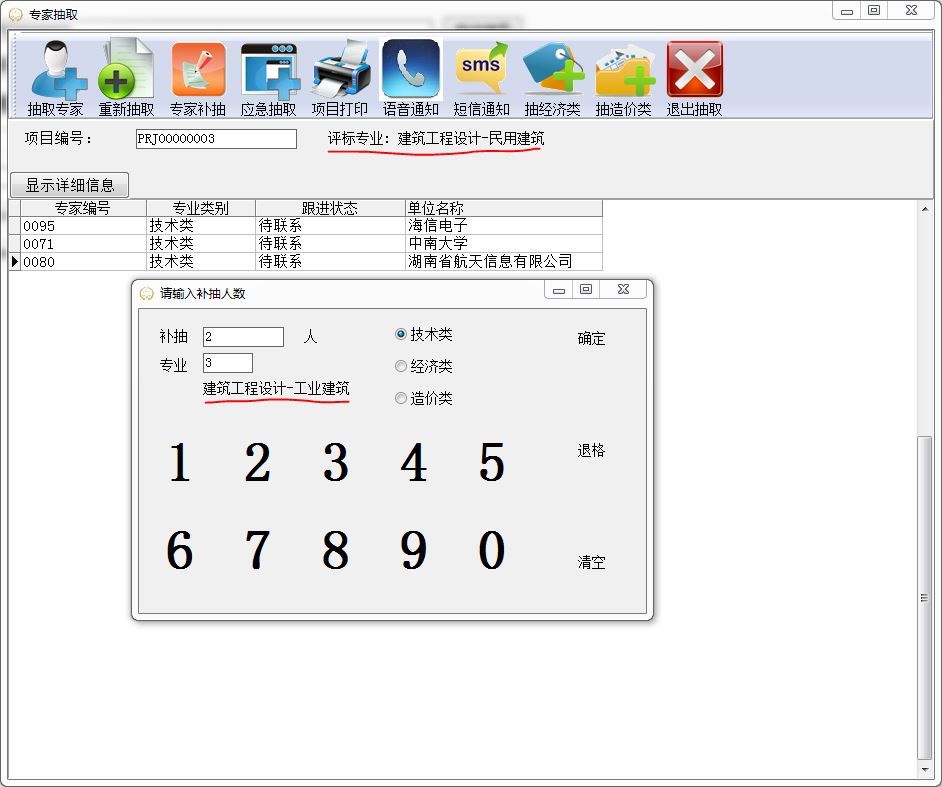Tap keypad digit 6
This screenshot has width=942, height=787.
tap(180, 550)
